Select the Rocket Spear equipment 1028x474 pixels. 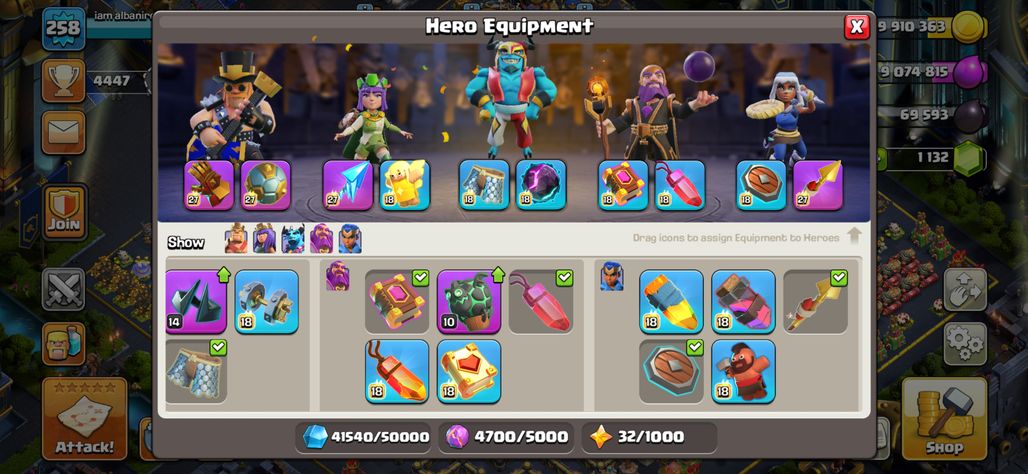[815, 302]
